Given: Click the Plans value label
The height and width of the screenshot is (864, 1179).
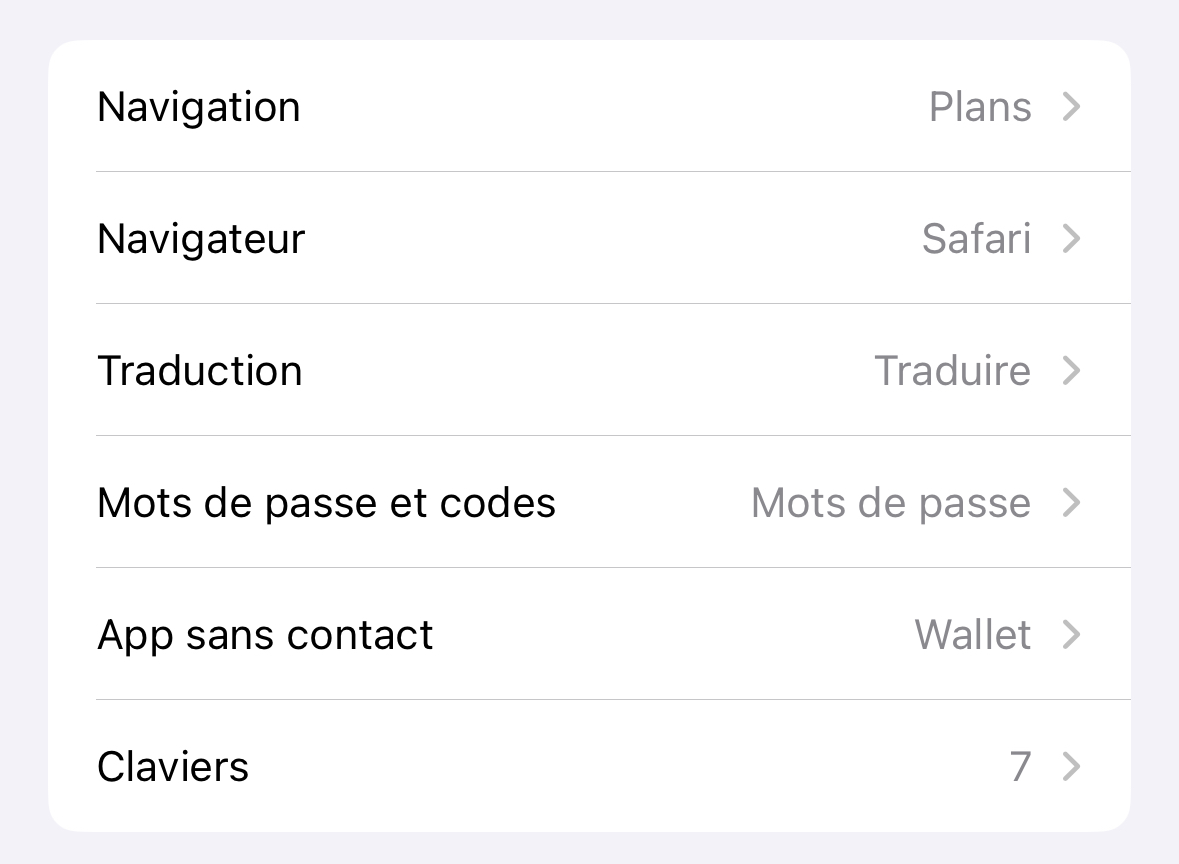Looking at the screenshot, I should (980, 106).
